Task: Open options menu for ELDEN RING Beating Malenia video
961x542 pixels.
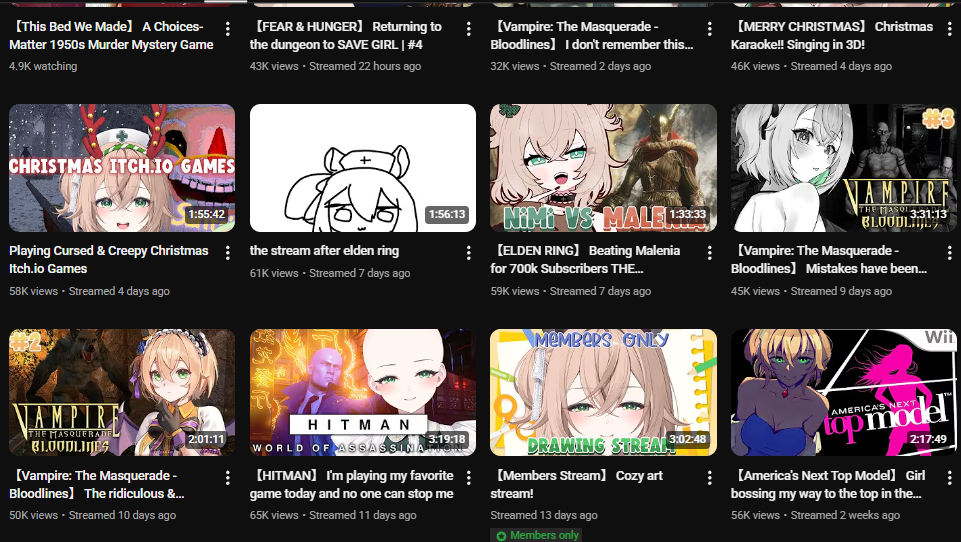Action: [x=709, y=252]
